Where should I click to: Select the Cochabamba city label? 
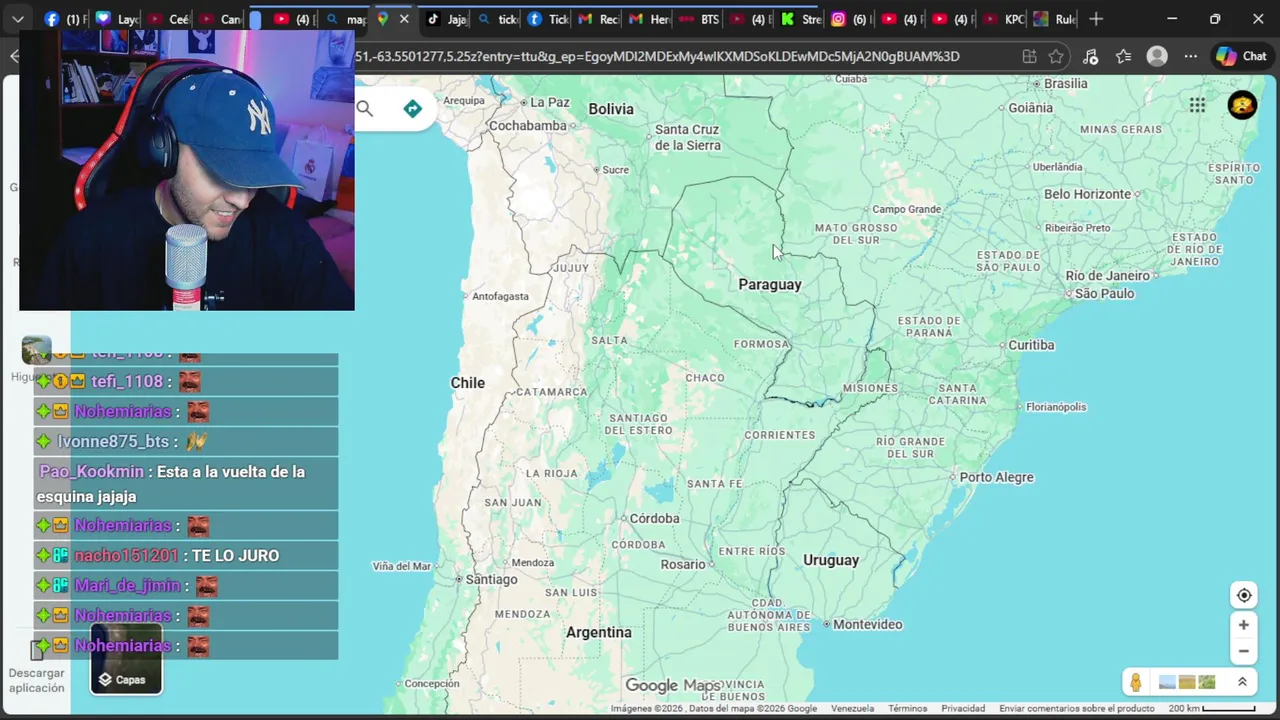coord(528,126)
